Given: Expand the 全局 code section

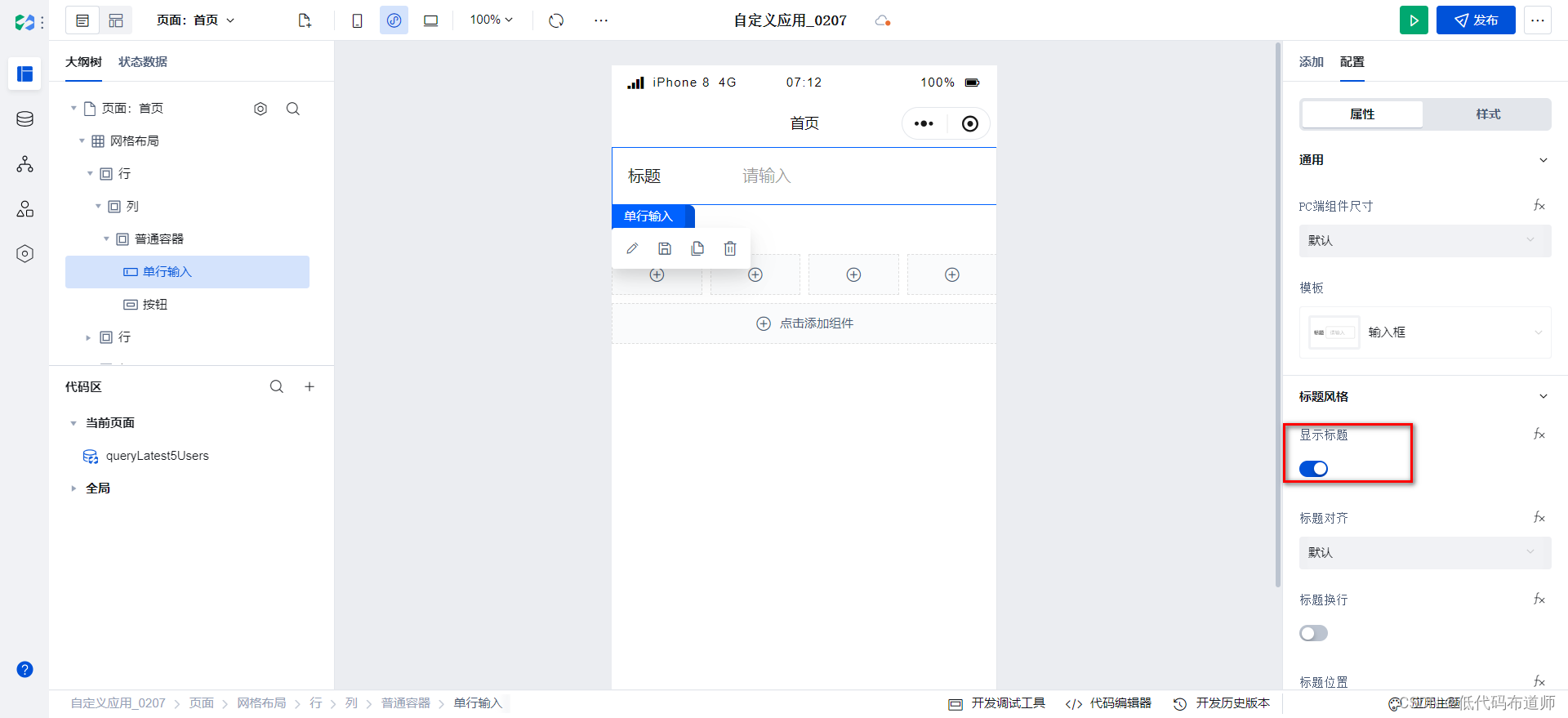Looking at the screenshot, I should 73,488.
